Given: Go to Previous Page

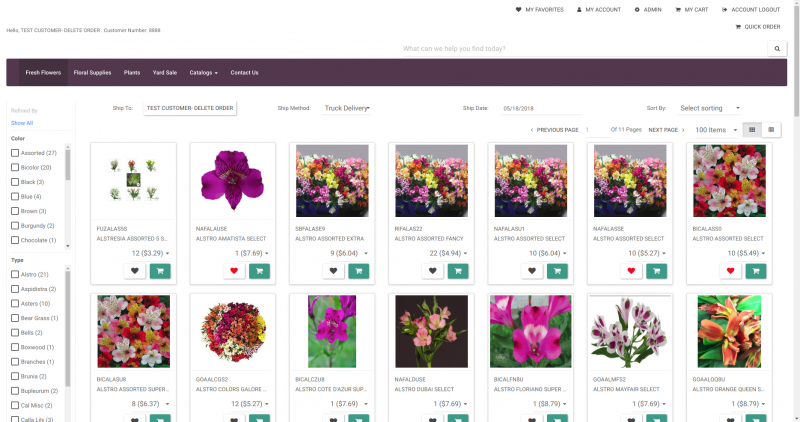Looking at the screenshot, I should coord(555,130).
